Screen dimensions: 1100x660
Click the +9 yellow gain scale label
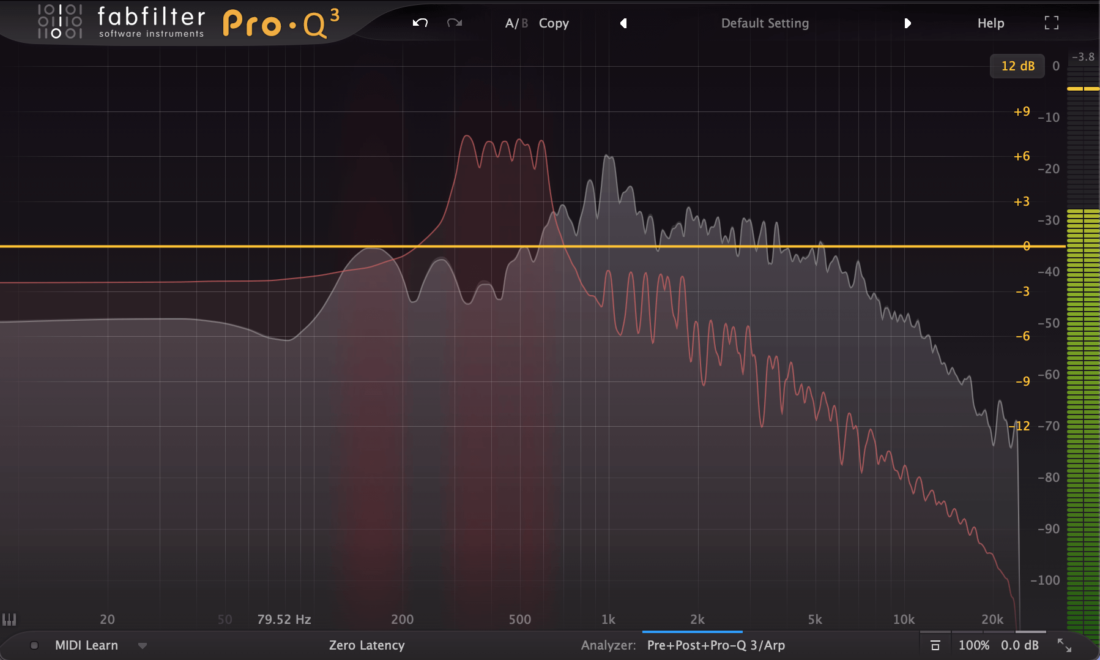[x=1021, y=112]
